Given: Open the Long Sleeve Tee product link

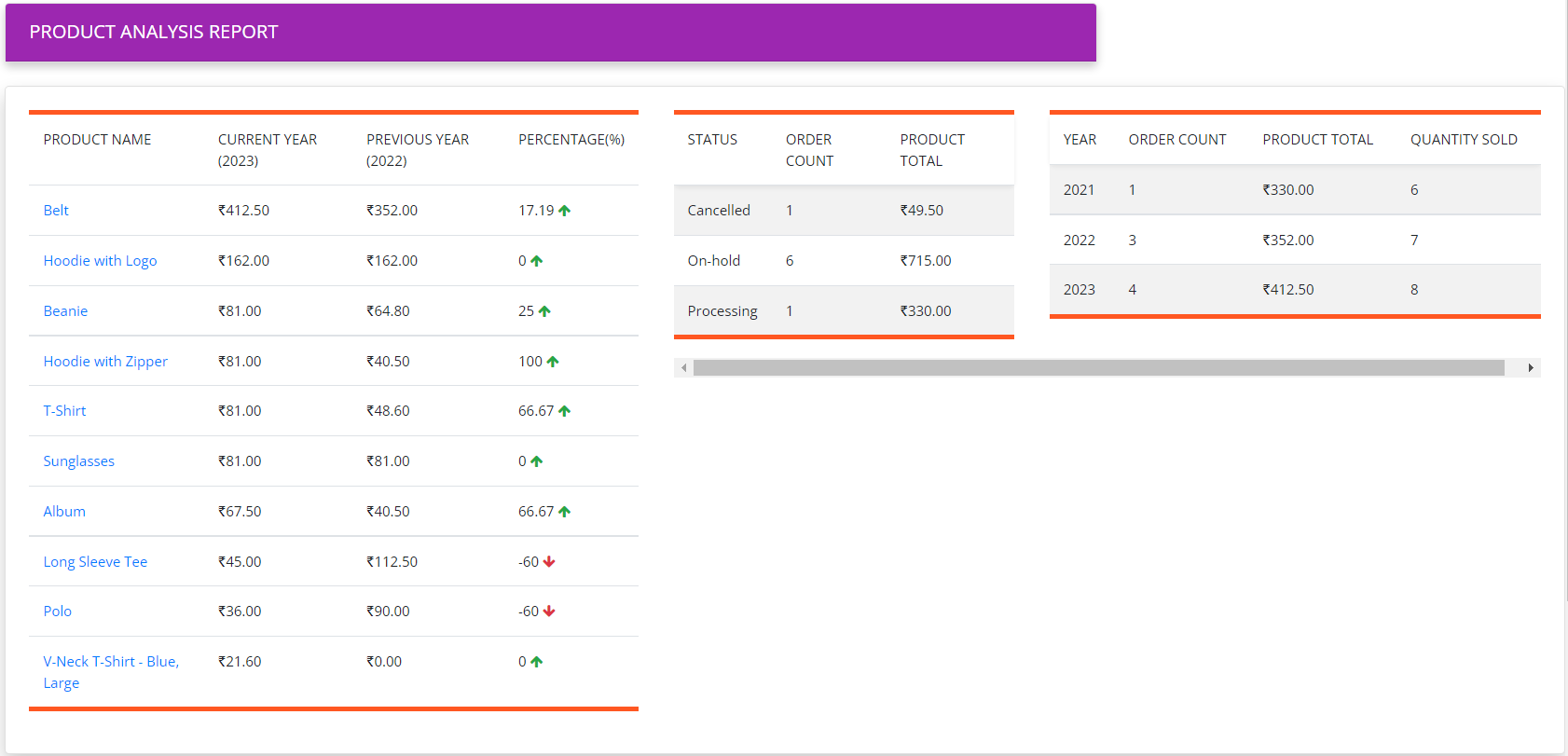Looking at the screenshot, I should [x=95, y=562].
